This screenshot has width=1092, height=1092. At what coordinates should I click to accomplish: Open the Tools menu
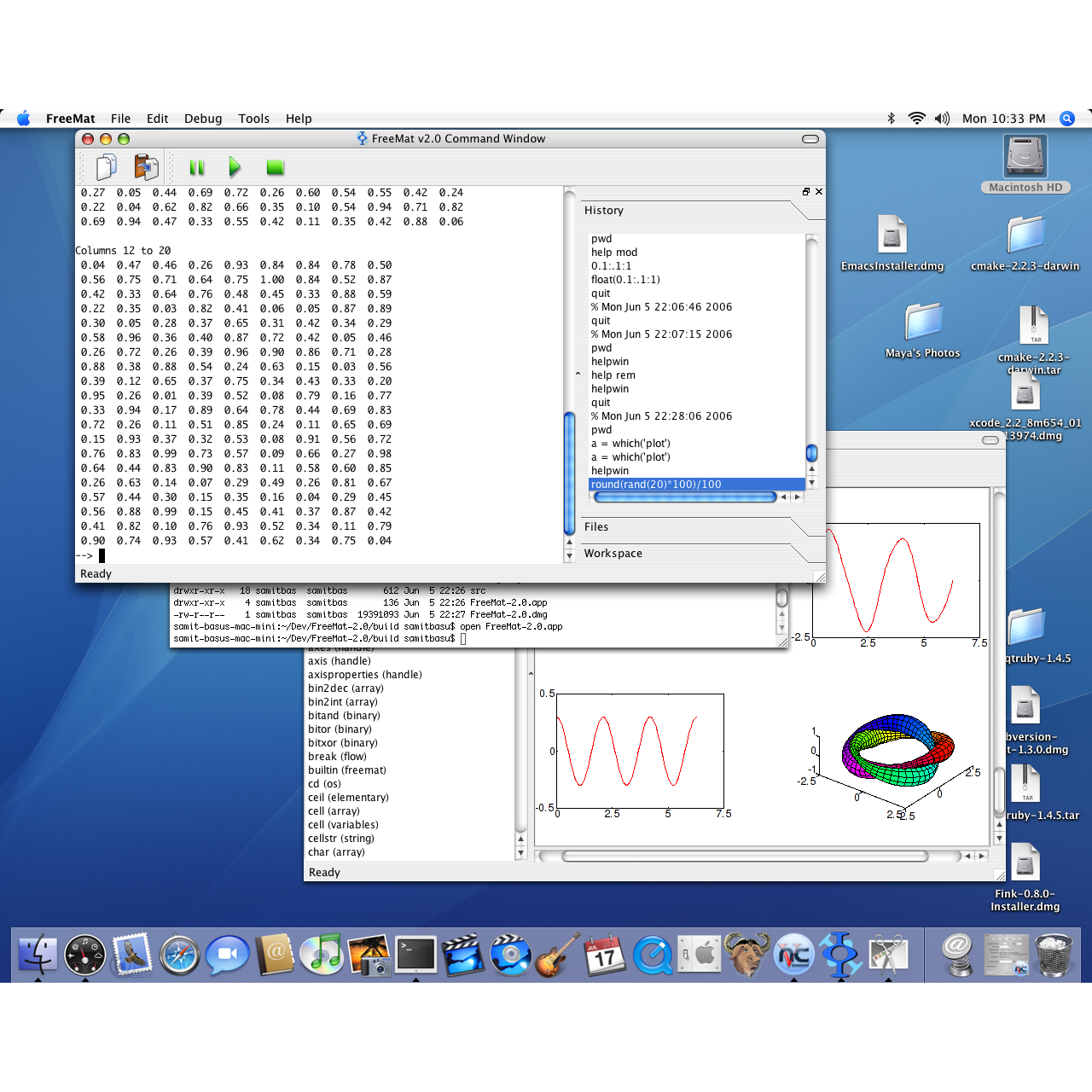(253, 119)
